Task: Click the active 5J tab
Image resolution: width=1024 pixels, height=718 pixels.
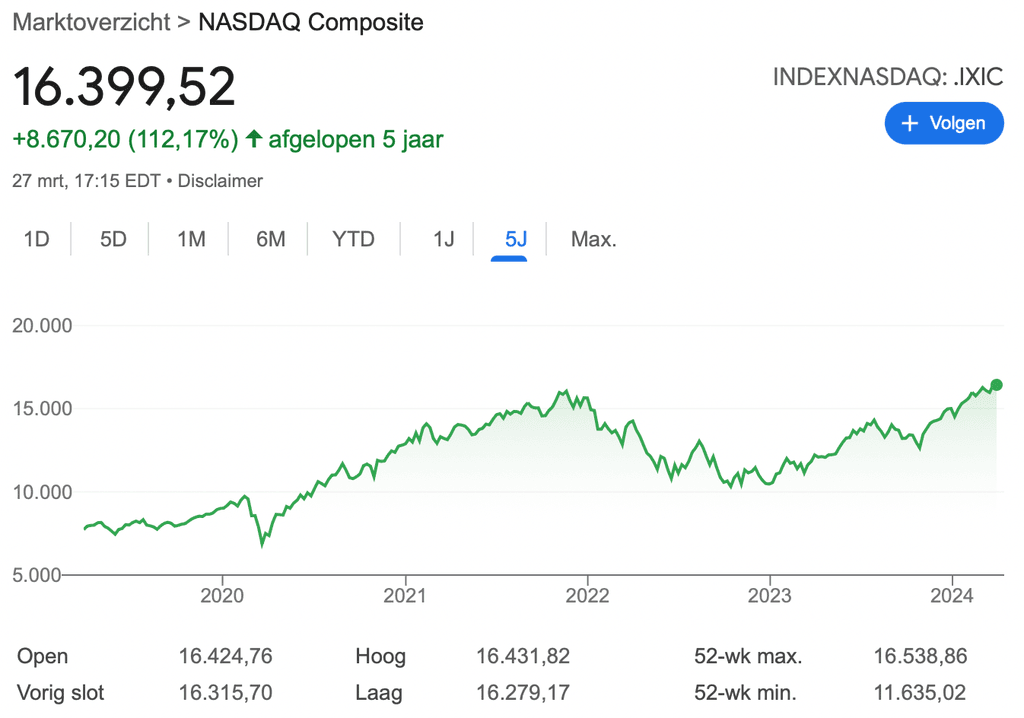Action: [x=516, y=239]
